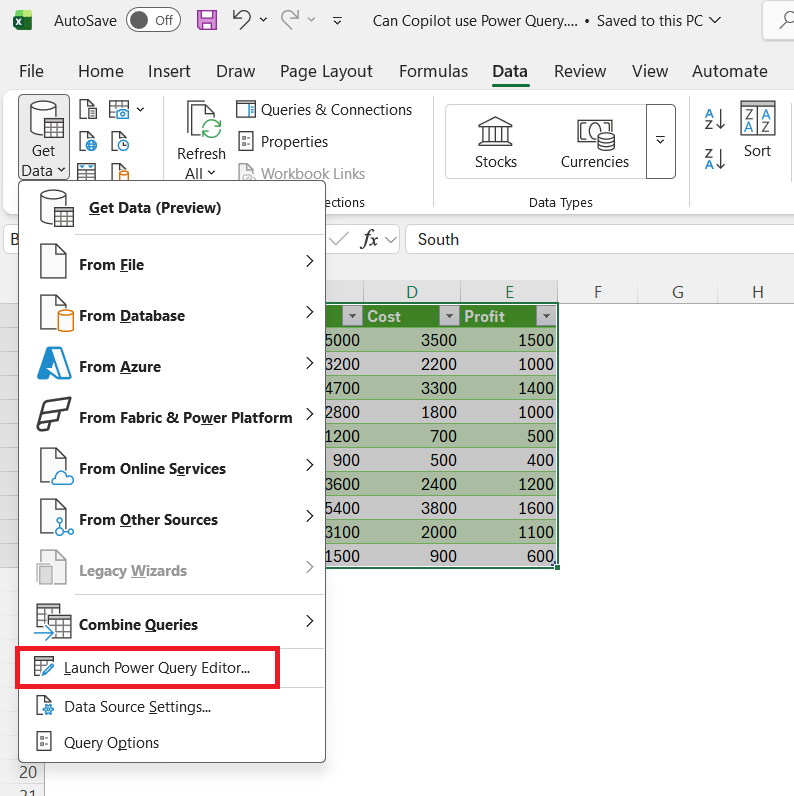Open the Customize Quick Access Toolbar arrow
The height and width of the screenshot is (796, 794).
click(337, 21)
